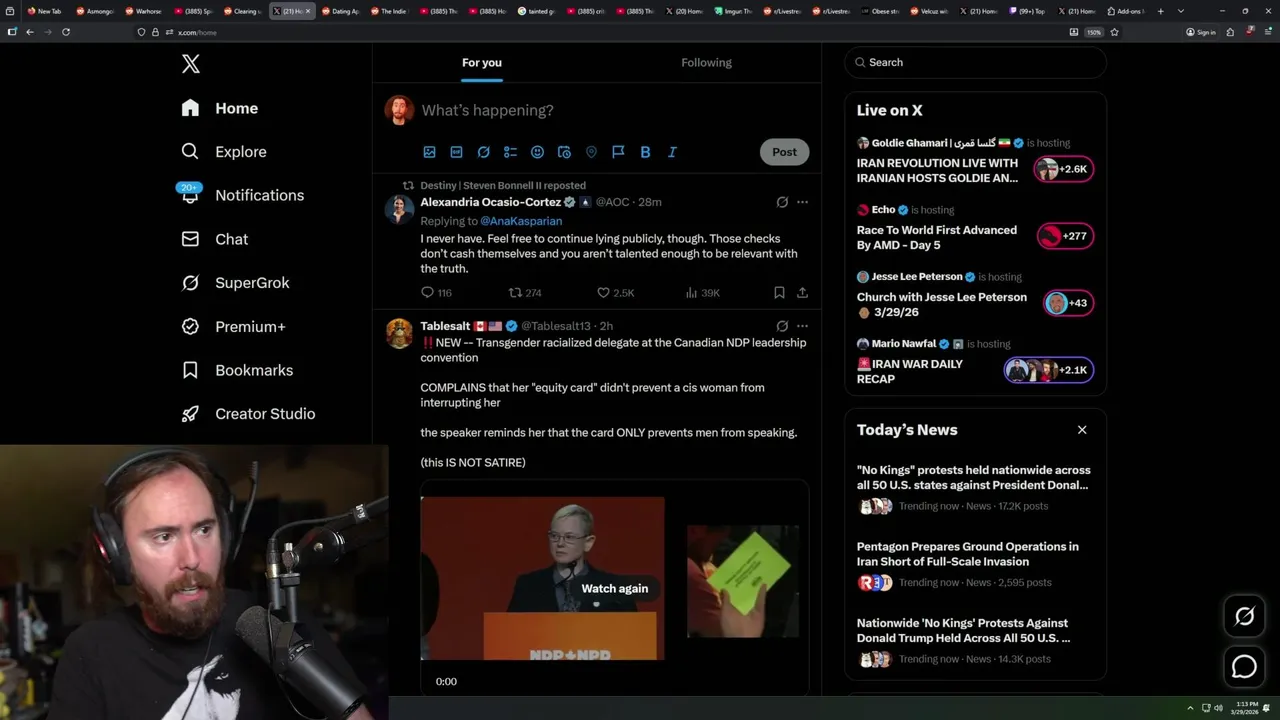This screenshot has height=720, width=1280.
Task: Schedule the post with the calendar icon
Action: (564, 152)
